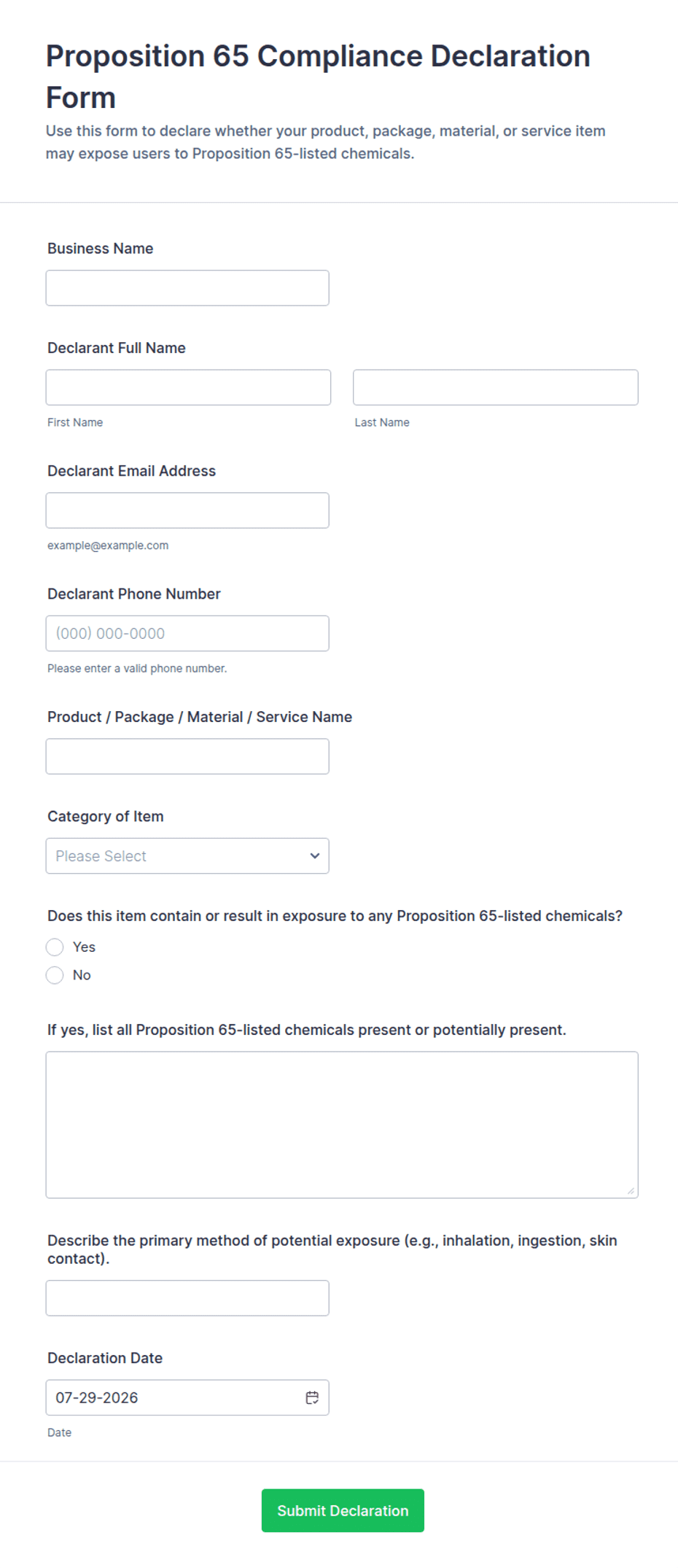Click the Last Name input box
This screenshot has width=678, height=1568.
coord(496,387)
